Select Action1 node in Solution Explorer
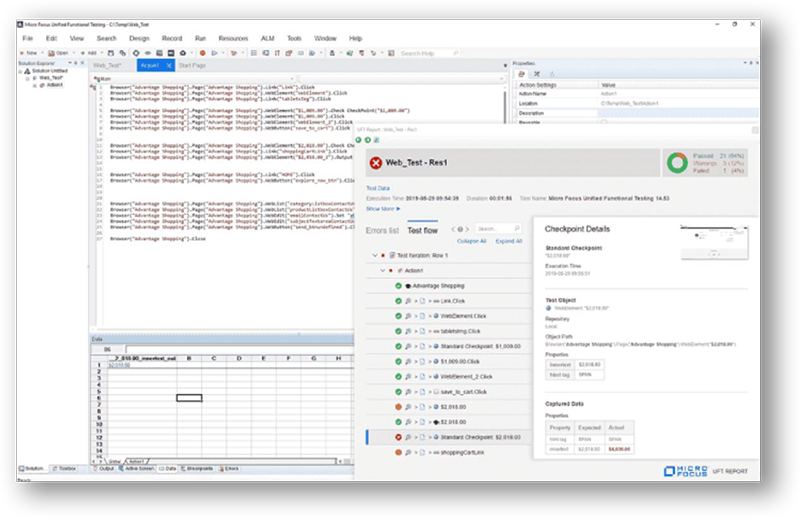Viewport: 800px width, 518px height. [x=55, y=85]
